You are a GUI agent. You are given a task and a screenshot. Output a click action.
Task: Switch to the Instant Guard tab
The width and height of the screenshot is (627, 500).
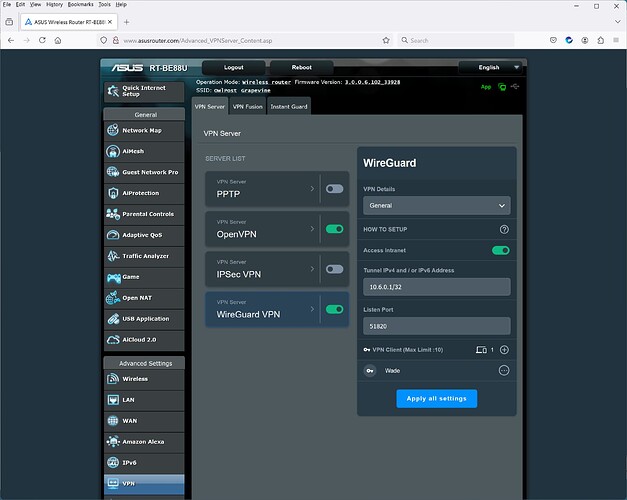tap(289, 106)
